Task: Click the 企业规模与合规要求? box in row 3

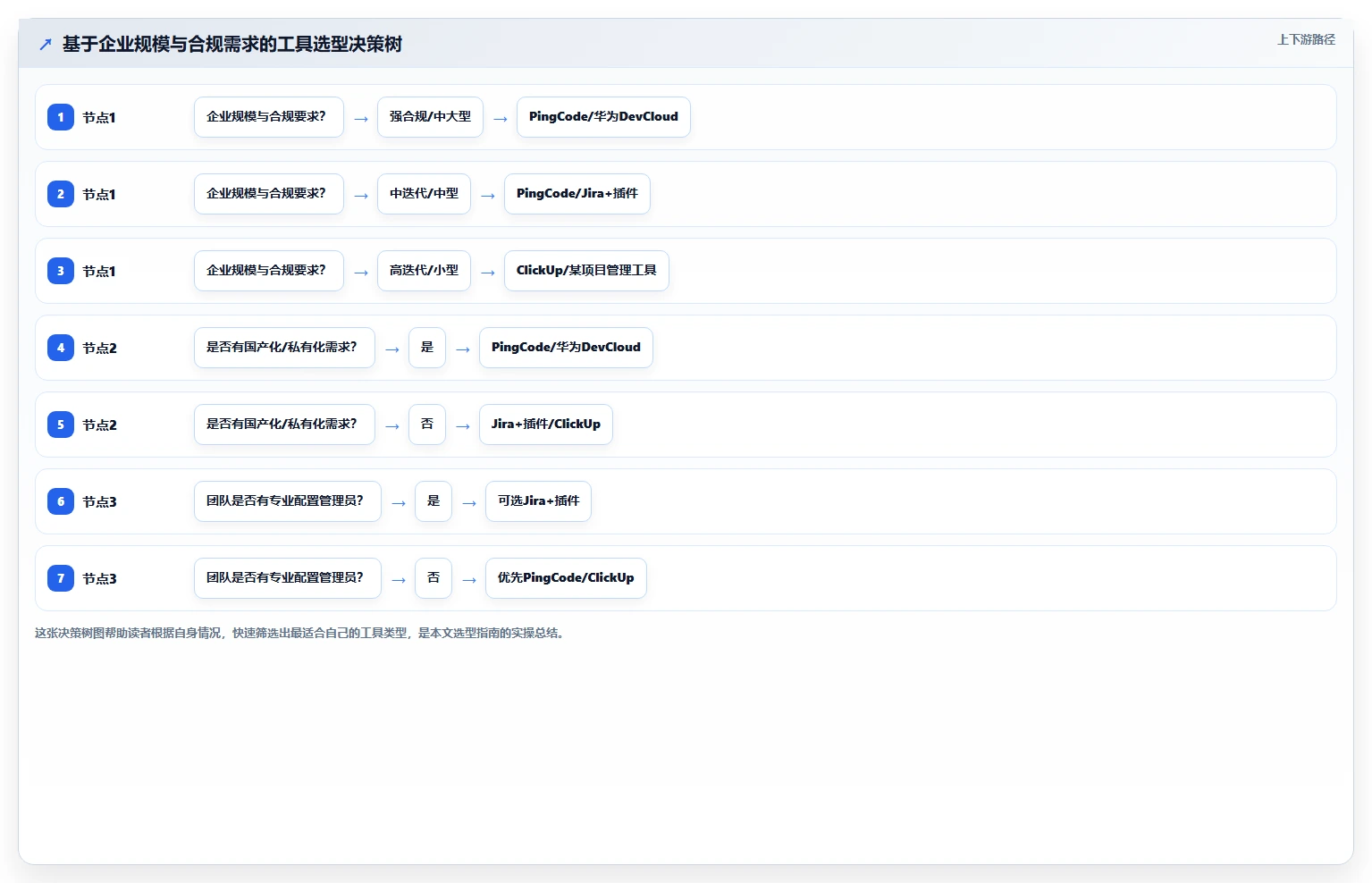Action: [269, 271]
